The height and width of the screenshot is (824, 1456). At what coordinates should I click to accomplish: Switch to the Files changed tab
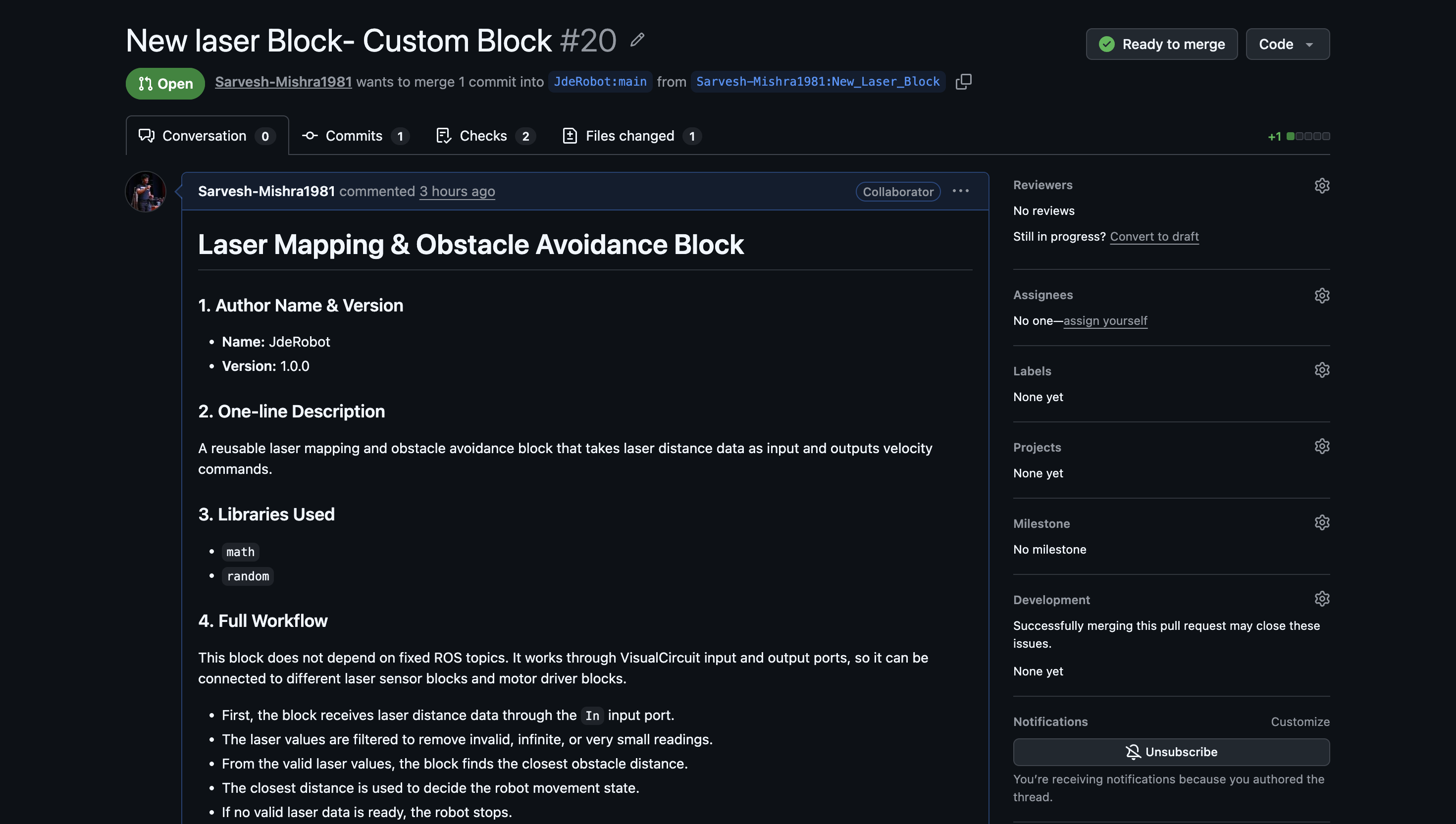tap(631, 136)
